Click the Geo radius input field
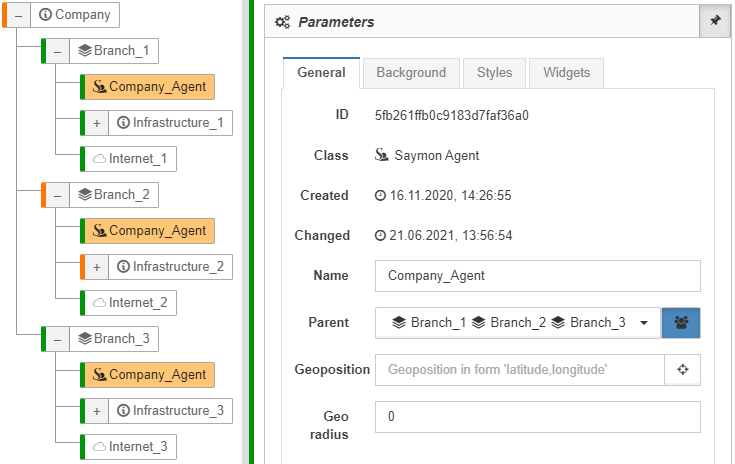The height and width of the screenshot is (464, 735). tap(538, 417)
